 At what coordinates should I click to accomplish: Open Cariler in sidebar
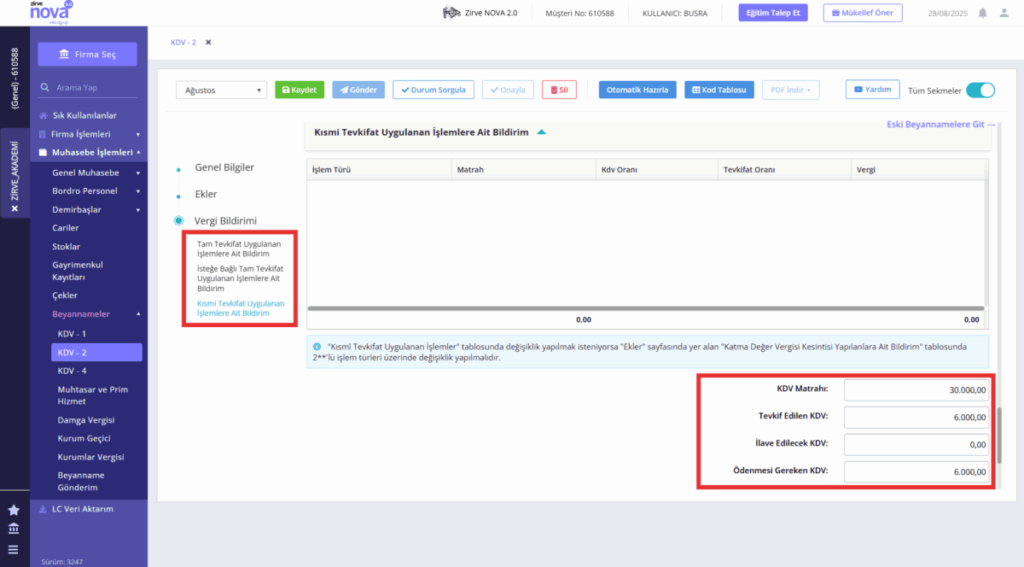click(65, 228)
